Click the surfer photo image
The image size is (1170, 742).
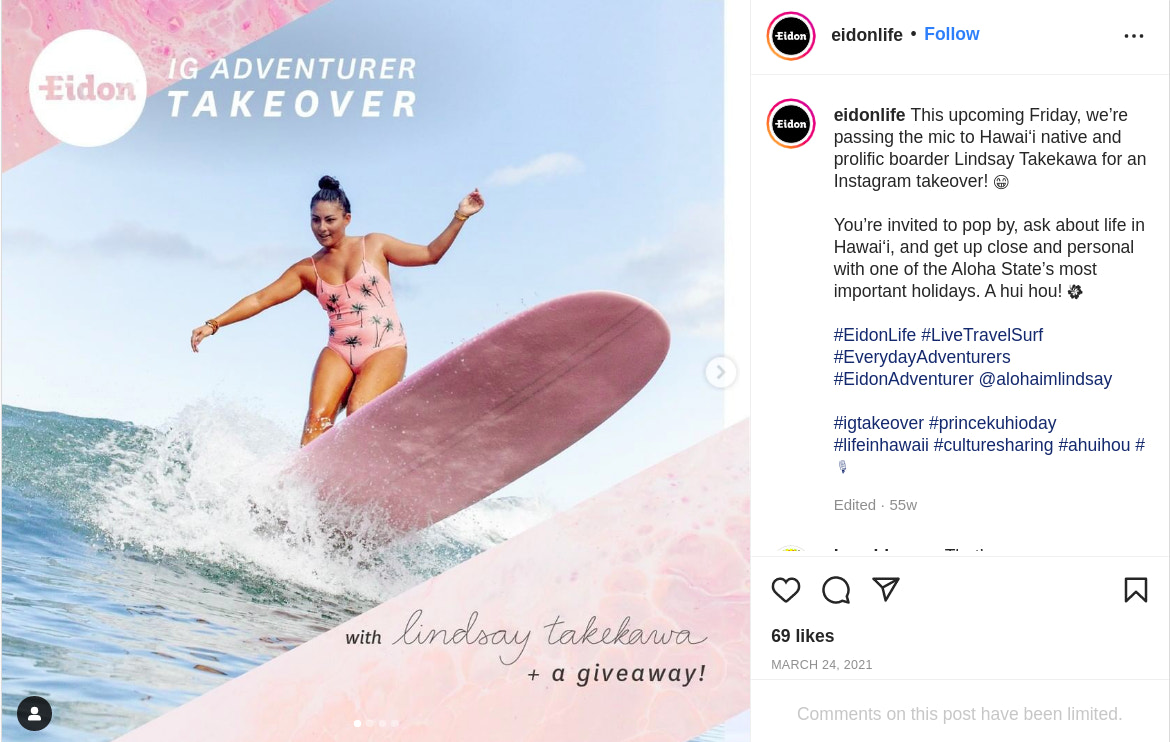pyautogui.click(x=375, y=371)
